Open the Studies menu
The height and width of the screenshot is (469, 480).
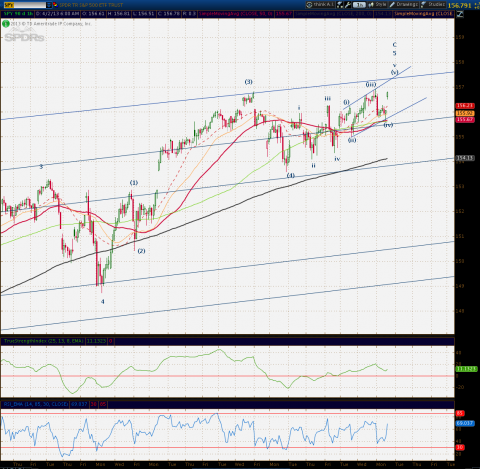(x=433, y=5)
